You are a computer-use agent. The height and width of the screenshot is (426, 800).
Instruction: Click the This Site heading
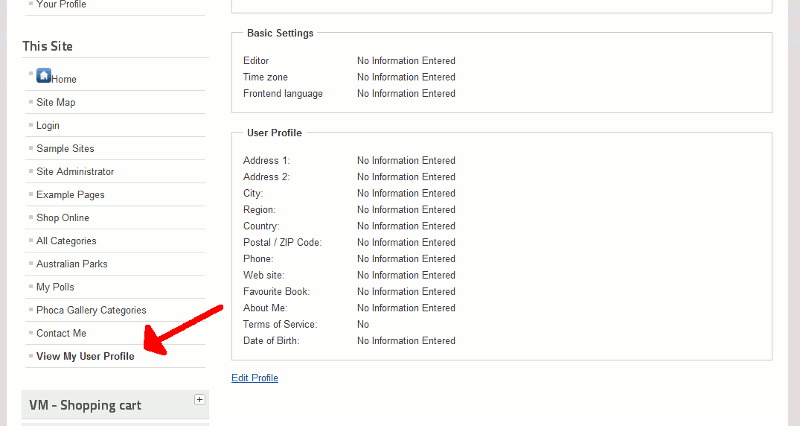tap(48, 46)
